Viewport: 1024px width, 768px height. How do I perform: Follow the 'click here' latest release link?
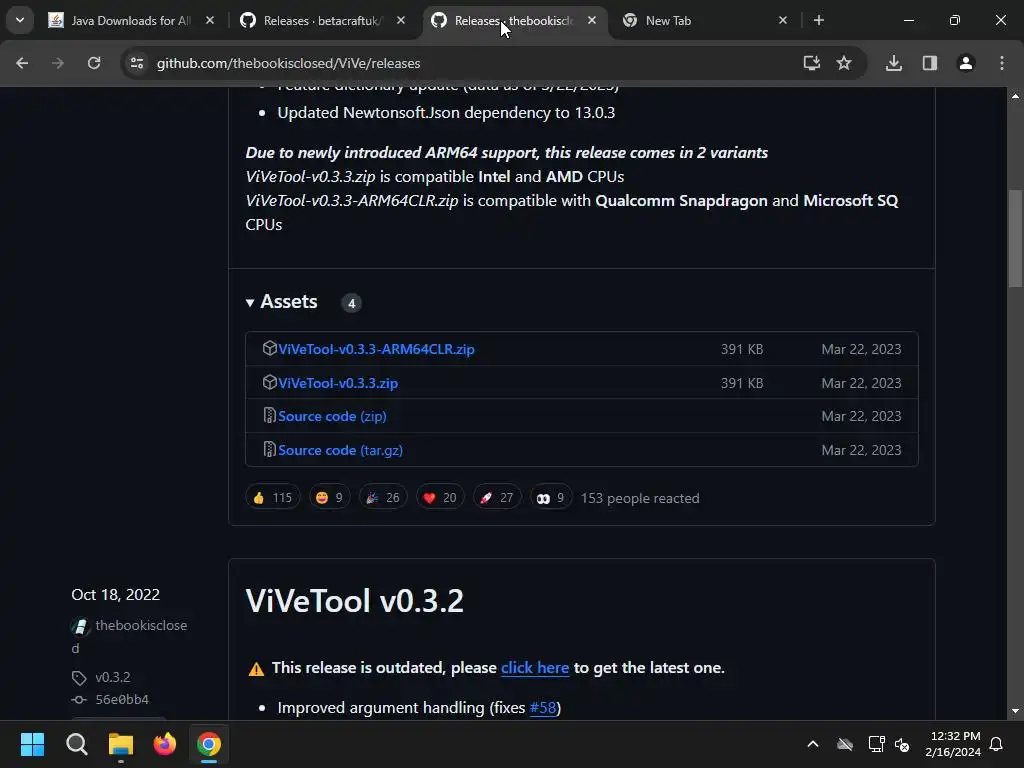pyautogui.click(x=535, y=668)
